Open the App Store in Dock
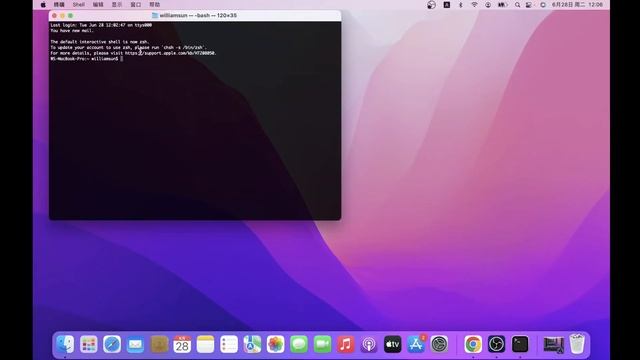640x360 pixels. click(x=416, y=344)
